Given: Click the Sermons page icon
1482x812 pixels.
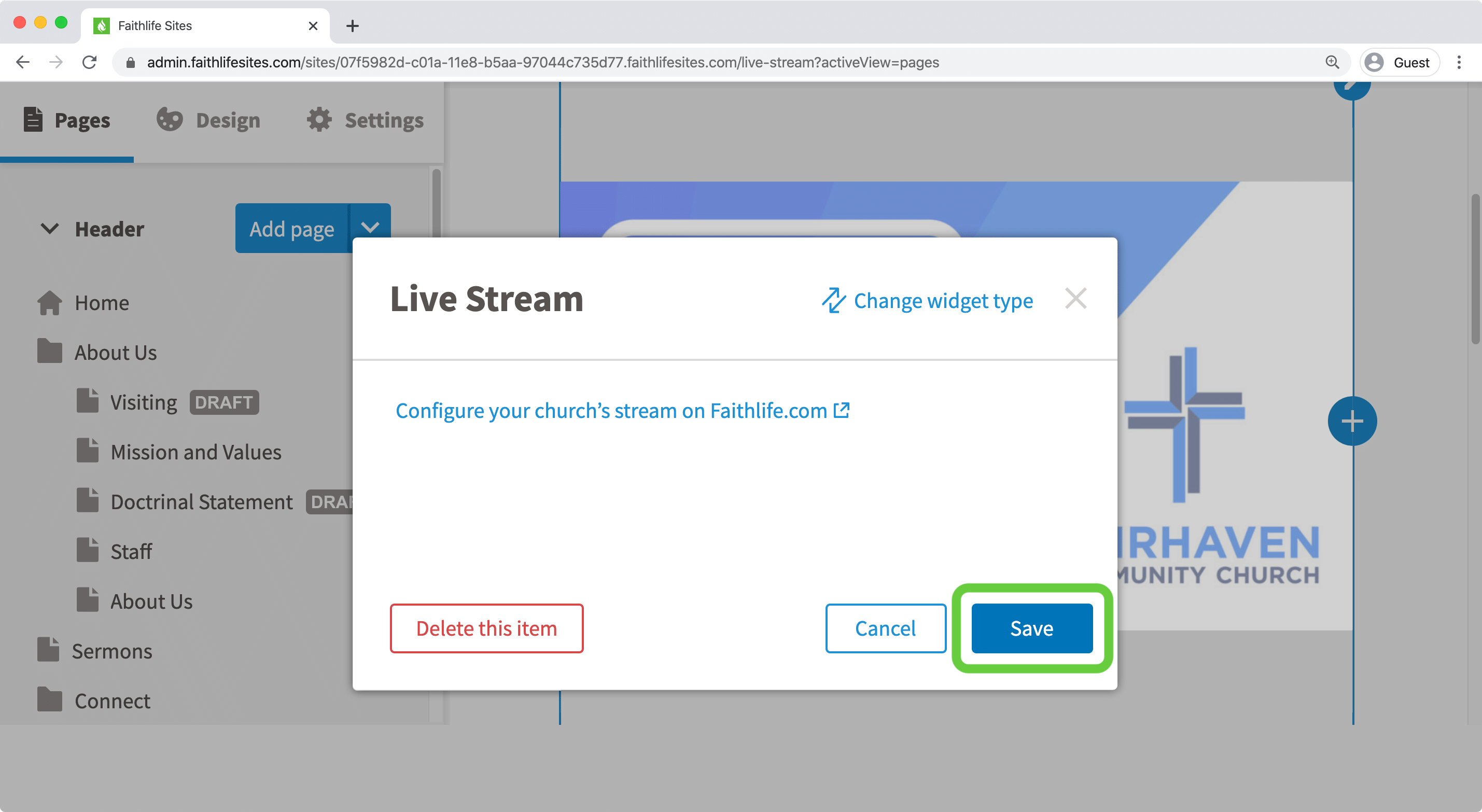Looking at the screenshot, I should [x=48, y=649].
